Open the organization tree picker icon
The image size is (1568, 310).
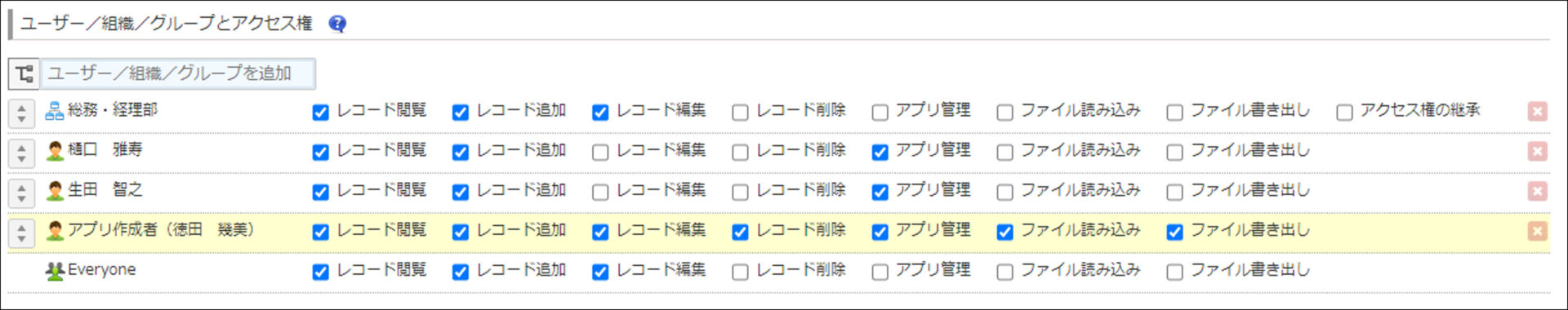(24, 73)
